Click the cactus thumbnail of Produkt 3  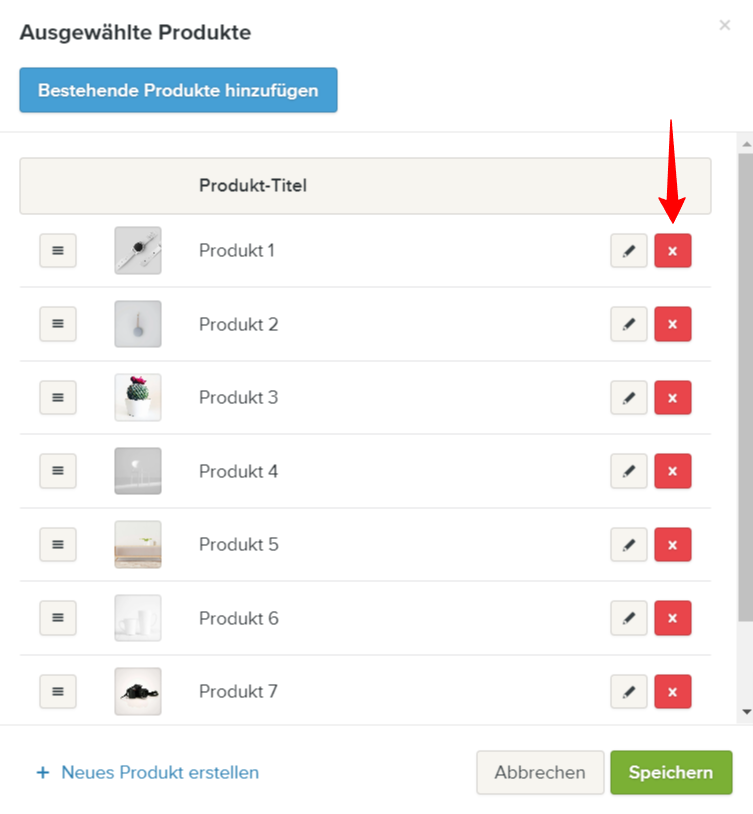138,398
